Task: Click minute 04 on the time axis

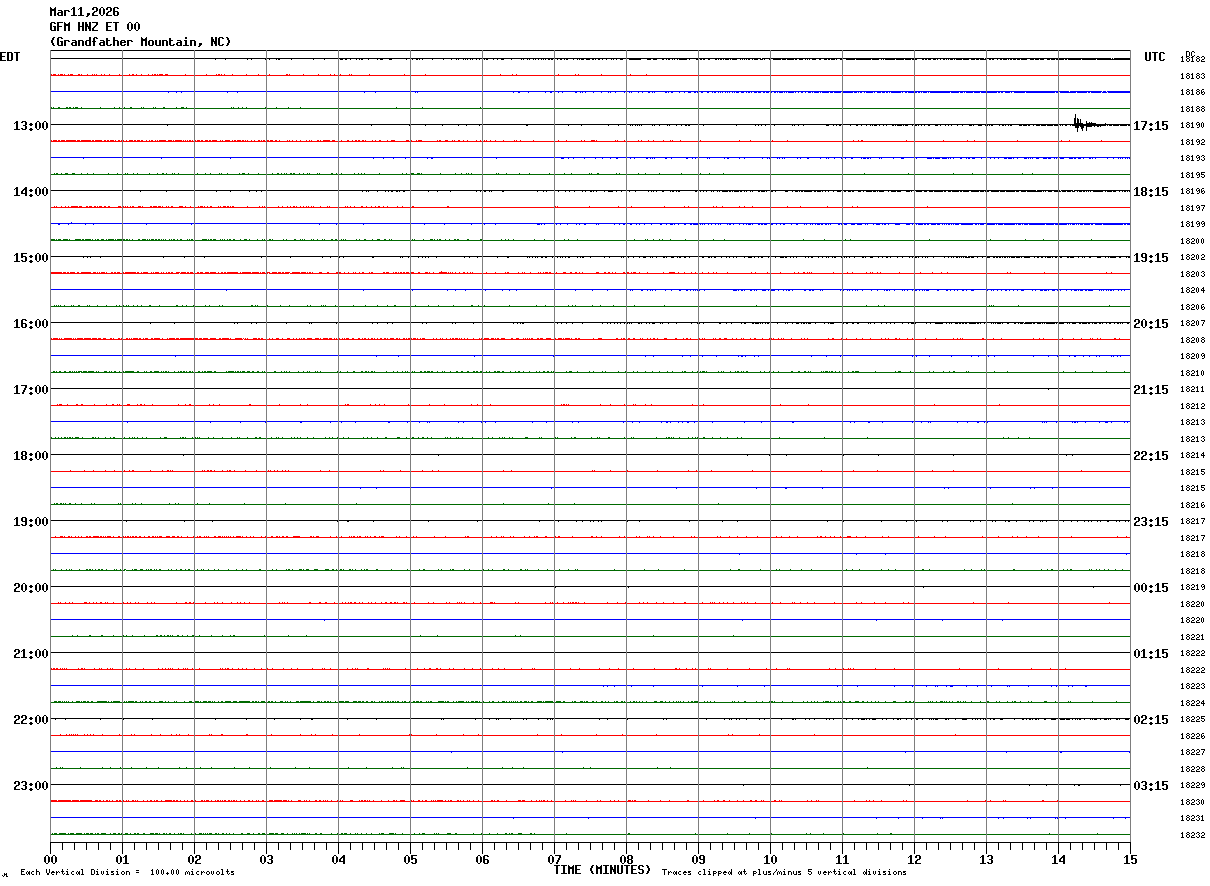Action: point(338,859)
